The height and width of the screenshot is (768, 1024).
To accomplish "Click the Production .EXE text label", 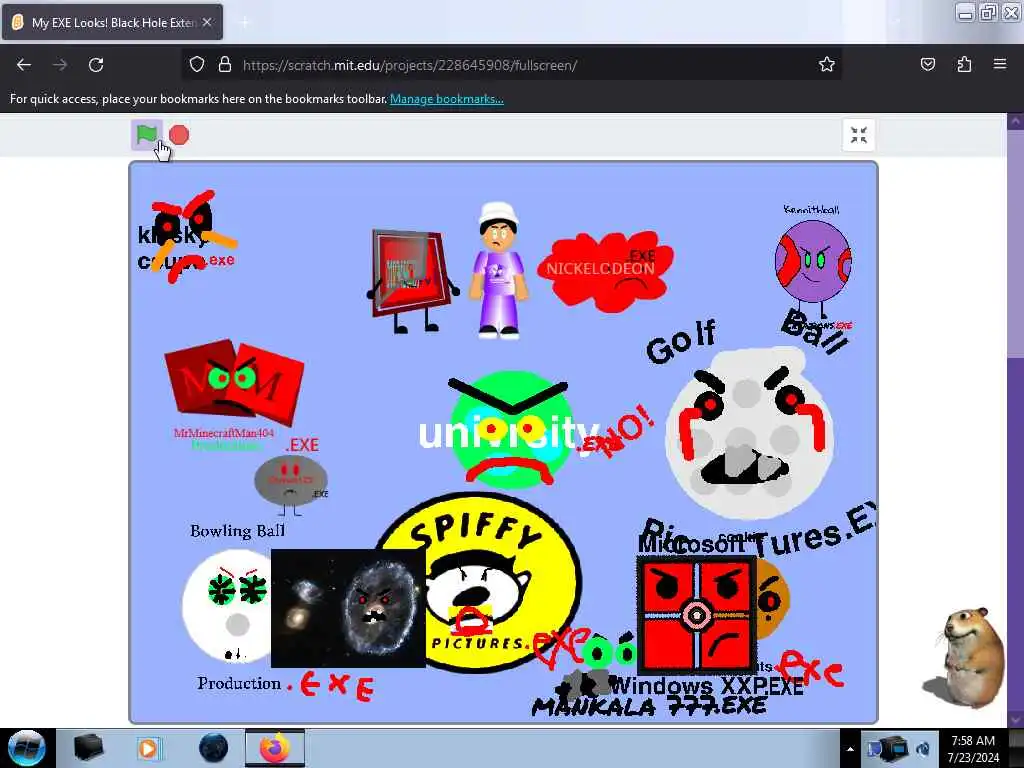I will (285, 686).
